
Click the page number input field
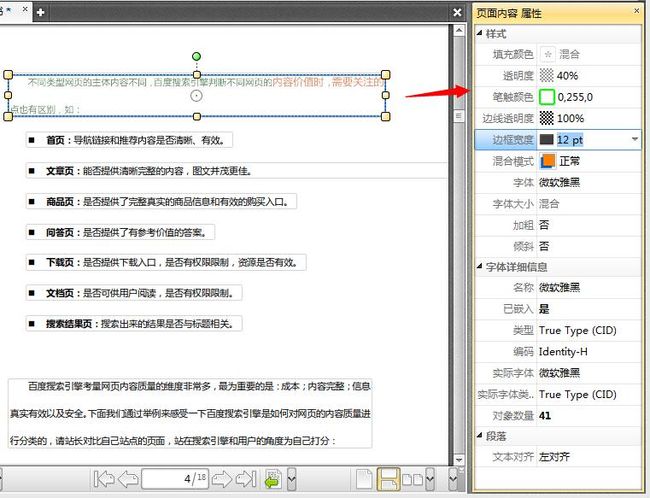point(175,479)
